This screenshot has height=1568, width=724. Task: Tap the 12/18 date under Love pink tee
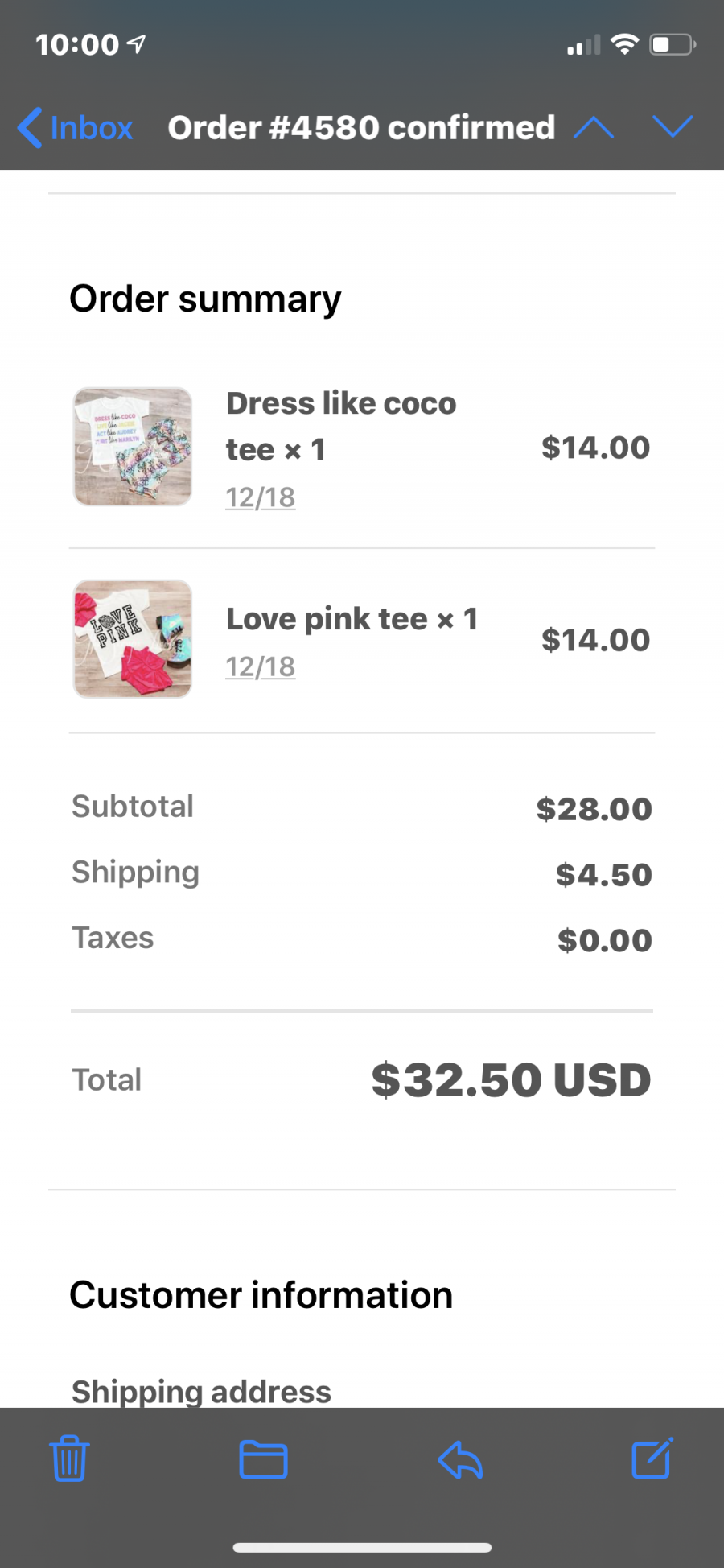pyautogui.click(x=260, y=666)
